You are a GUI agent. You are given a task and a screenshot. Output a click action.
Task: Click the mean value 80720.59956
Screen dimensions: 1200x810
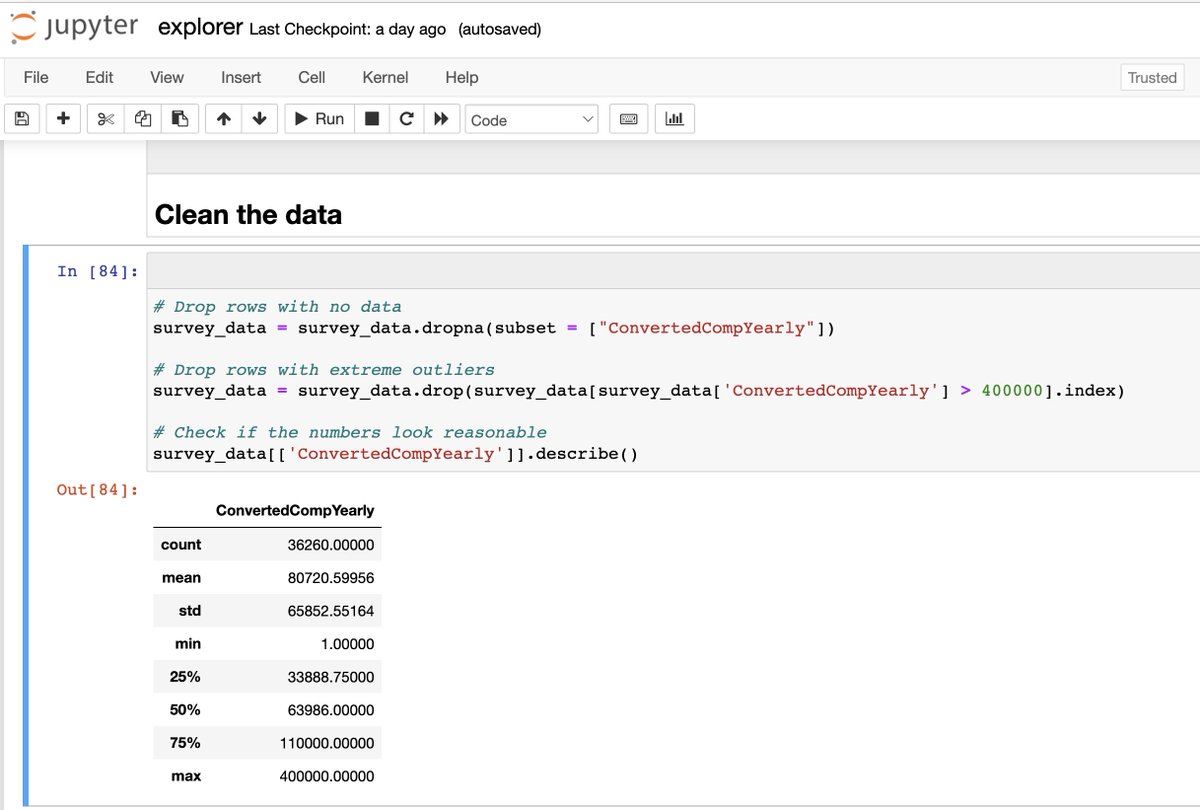pos(331,578)
